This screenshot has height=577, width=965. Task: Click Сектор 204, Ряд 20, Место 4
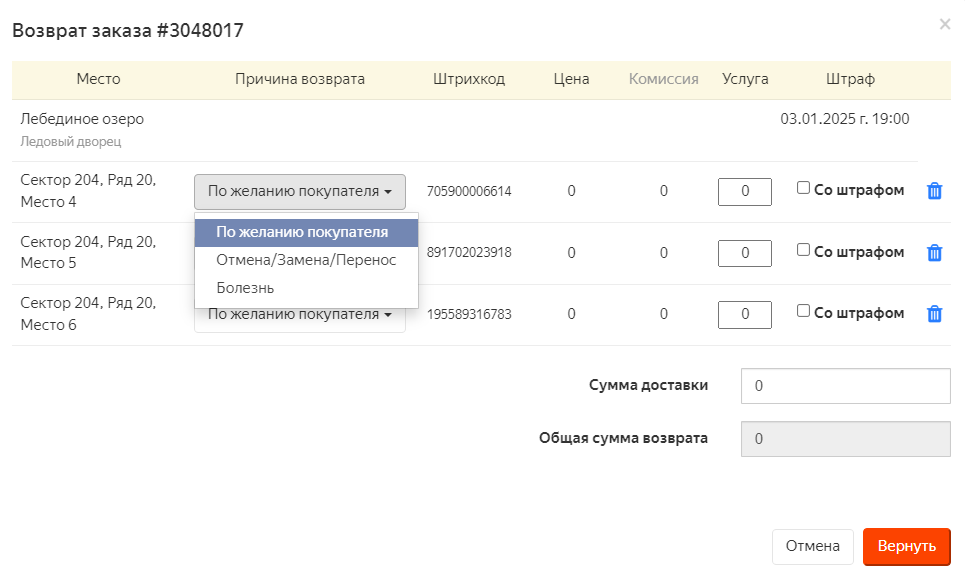tap(88, 191)
